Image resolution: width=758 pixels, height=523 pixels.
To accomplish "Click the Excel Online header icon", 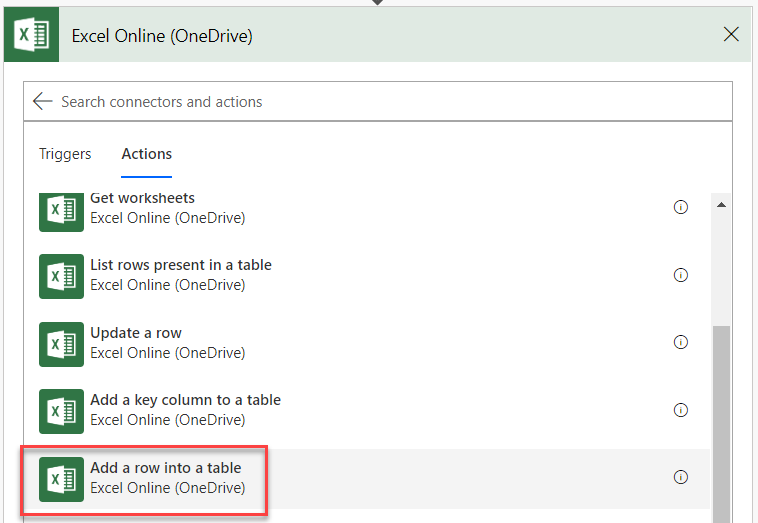I will pyautogui.click(x=34, y=35).
